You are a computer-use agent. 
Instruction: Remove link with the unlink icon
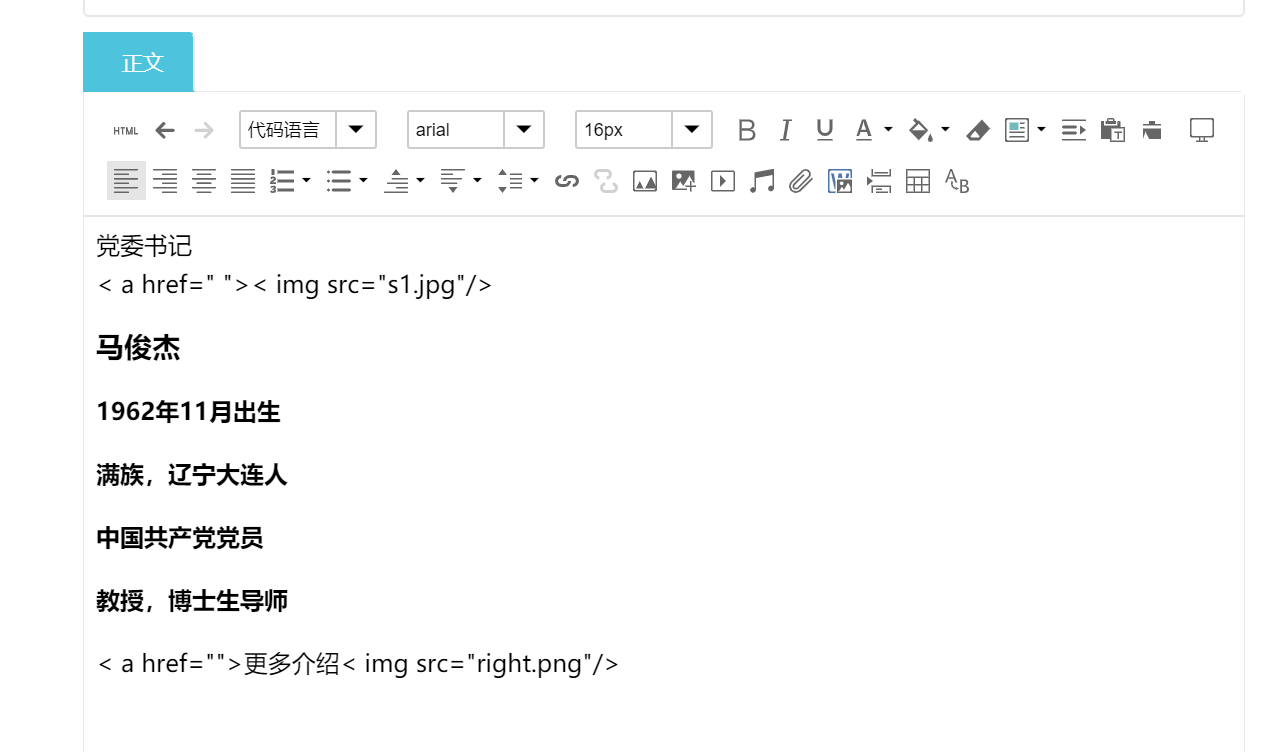click(x=606, y=181)
